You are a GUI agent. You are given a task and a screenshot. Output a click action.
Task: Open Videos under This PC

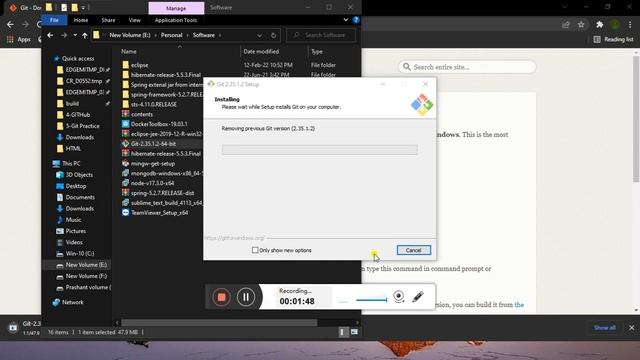(74, 242)
